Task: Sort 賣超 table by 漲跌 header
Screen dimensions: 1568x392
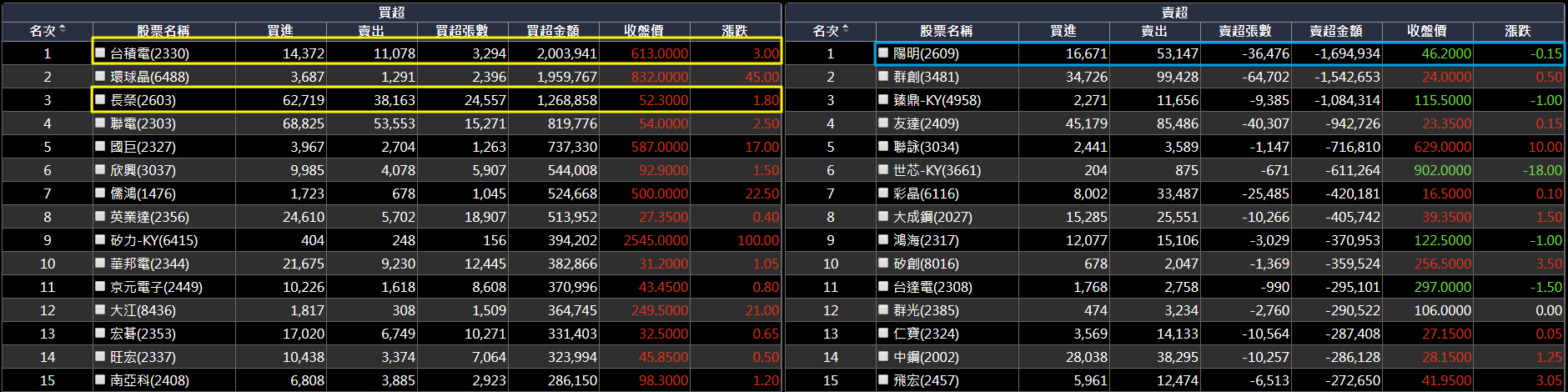Action: (x=1518, y=31)
